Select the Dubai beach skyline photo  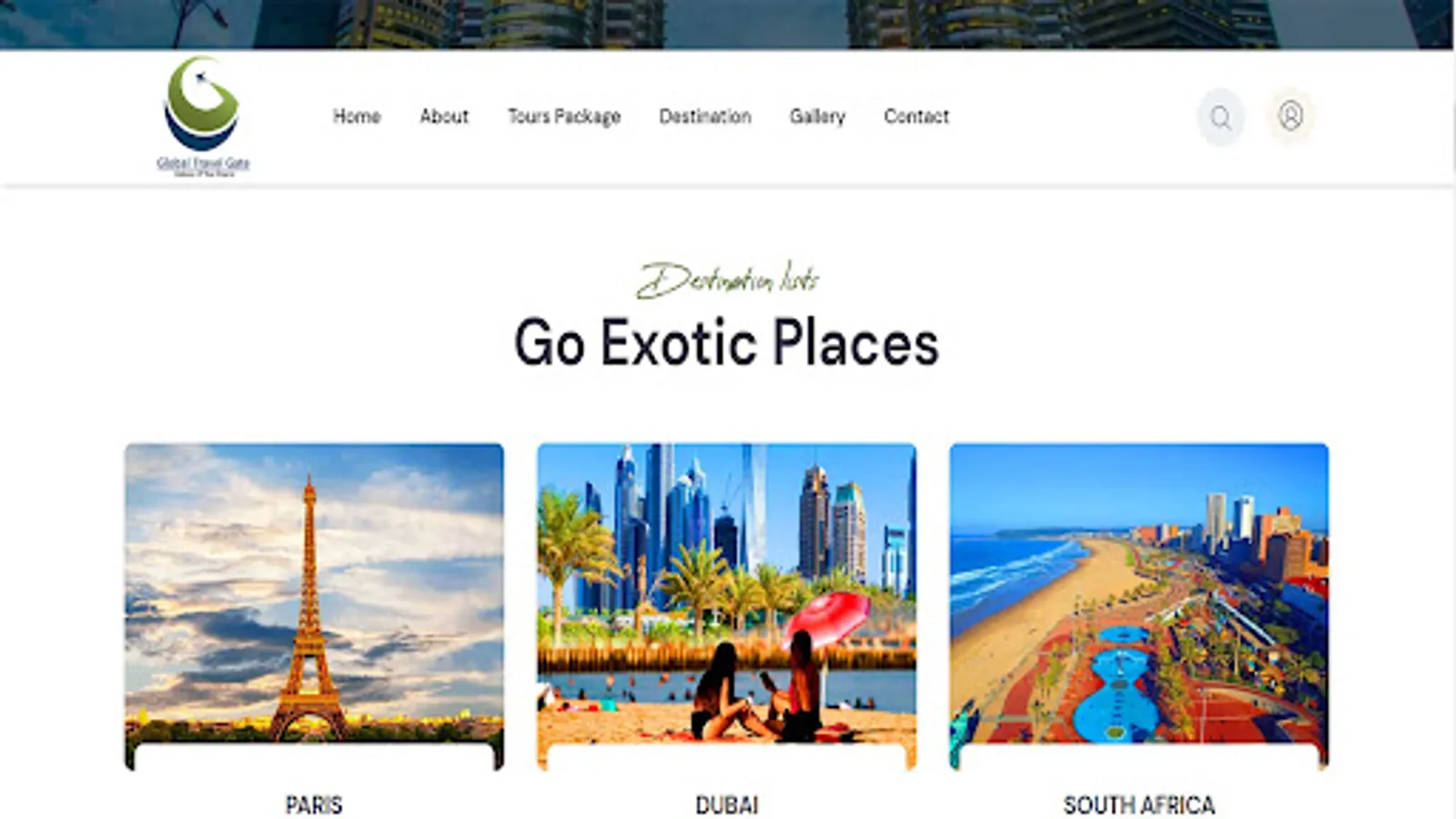tap(726, 606)
